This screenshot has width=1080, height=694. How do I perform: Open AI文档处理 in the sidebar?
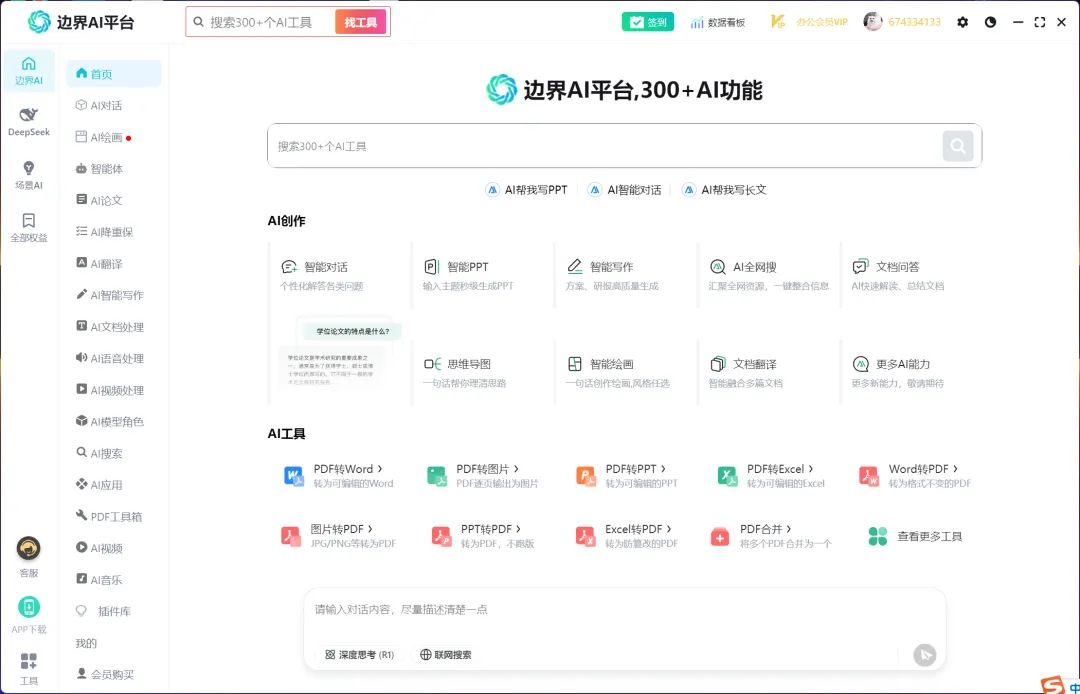pyautogui.click(x=114, y=327)
